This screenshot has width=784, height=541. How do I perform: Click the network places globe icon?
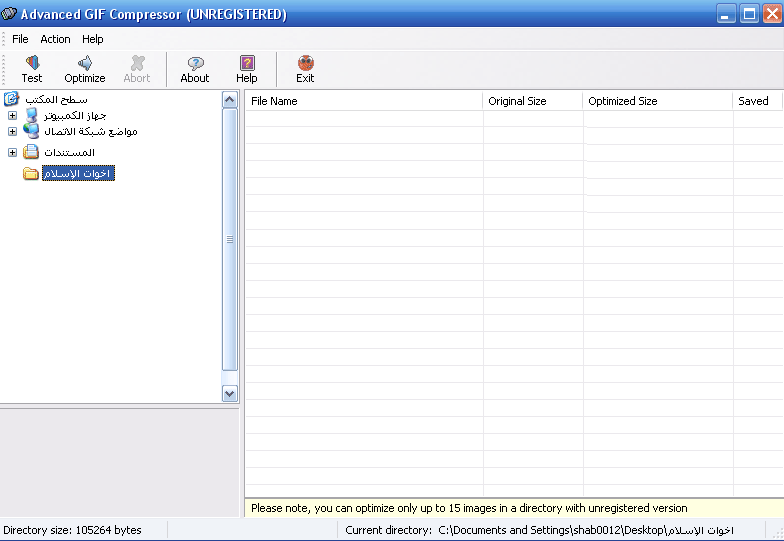coord(31,131)
